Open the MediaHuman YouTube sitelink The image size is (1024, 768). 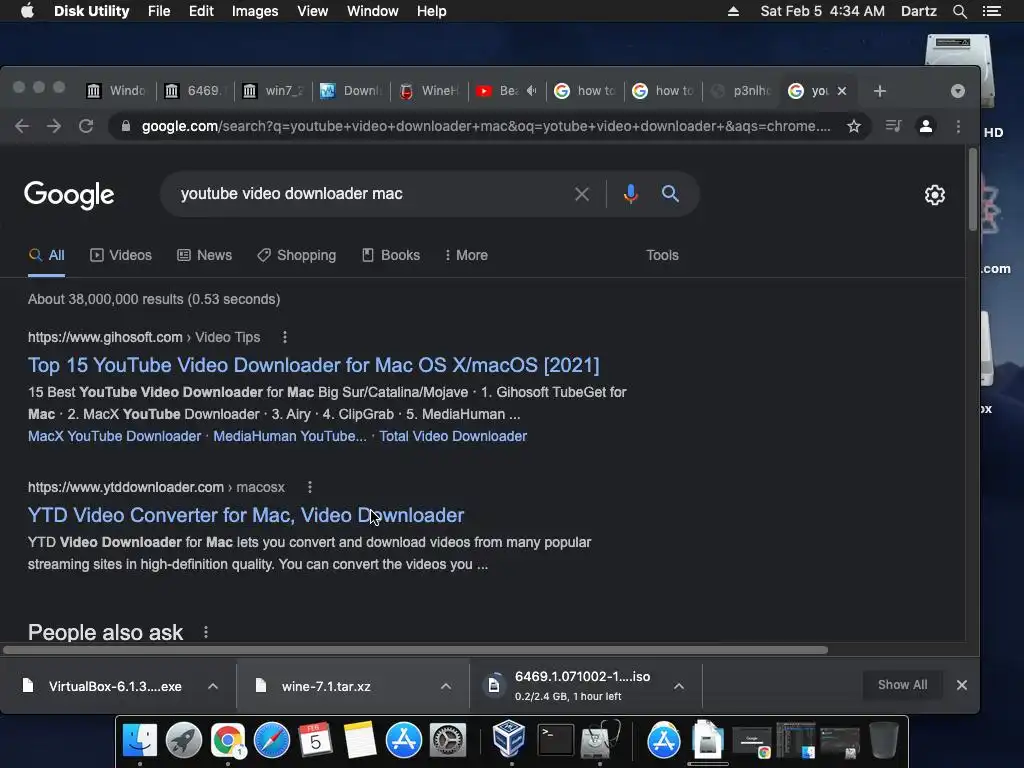(290, 436)
